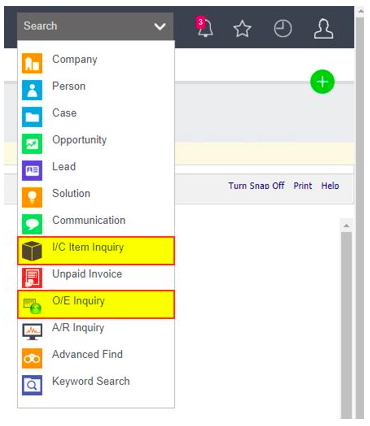Click Turn Snap Off link

[256, 186]
